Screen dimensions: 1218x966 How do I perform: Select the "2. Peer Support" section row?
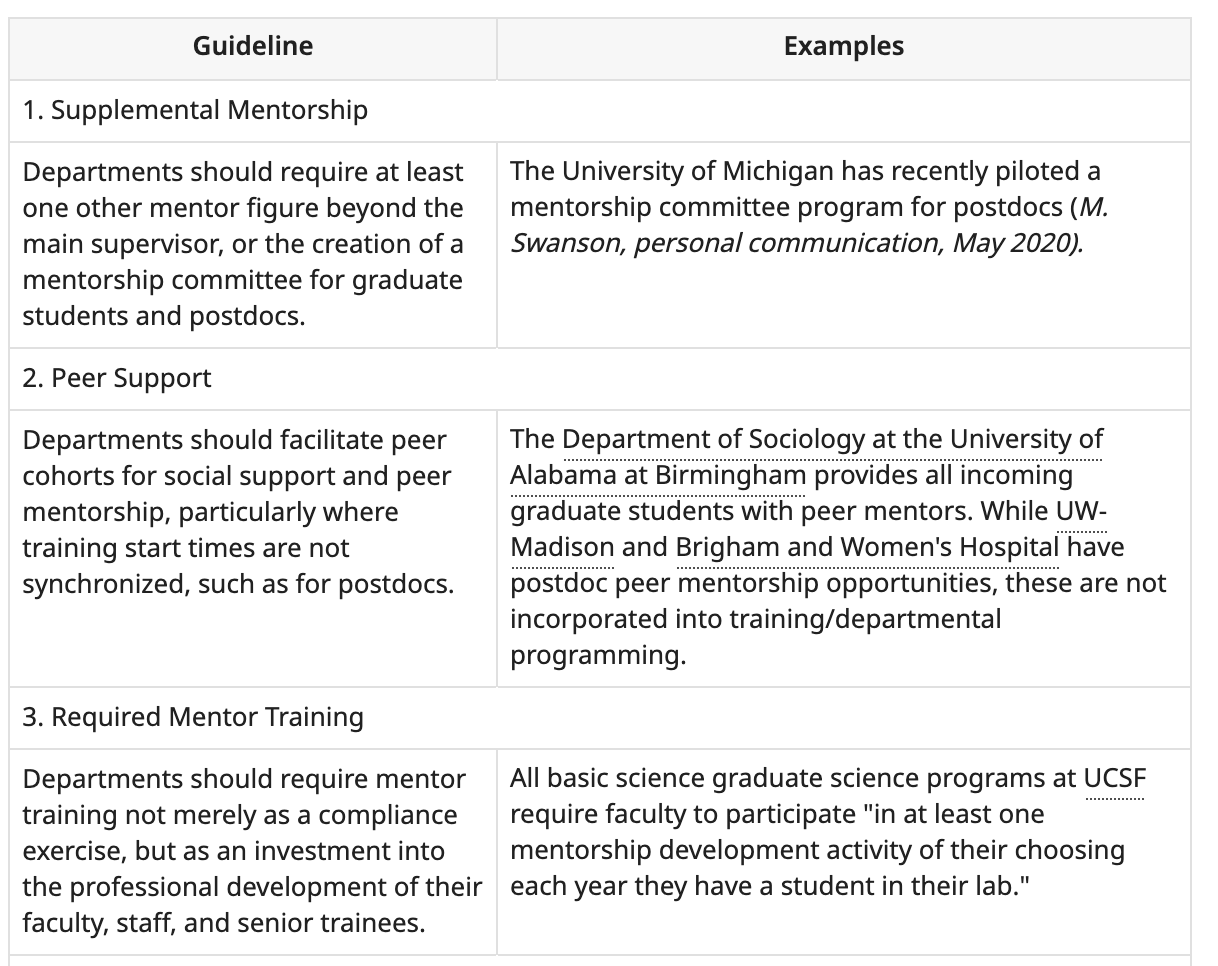point(117,378)
